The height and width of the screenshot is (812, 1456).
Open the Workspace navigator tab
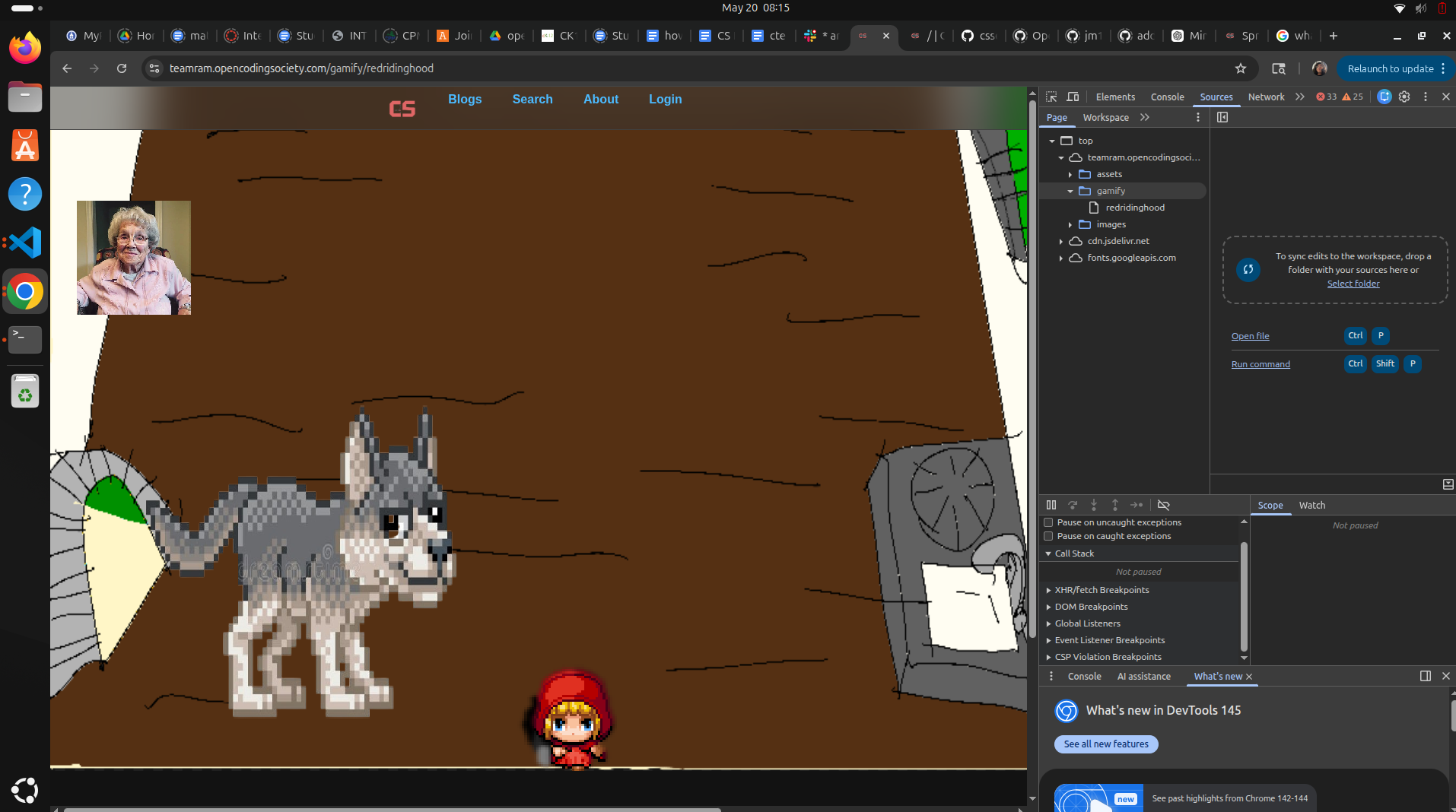pyautogui.click(x=1105, y=117)
